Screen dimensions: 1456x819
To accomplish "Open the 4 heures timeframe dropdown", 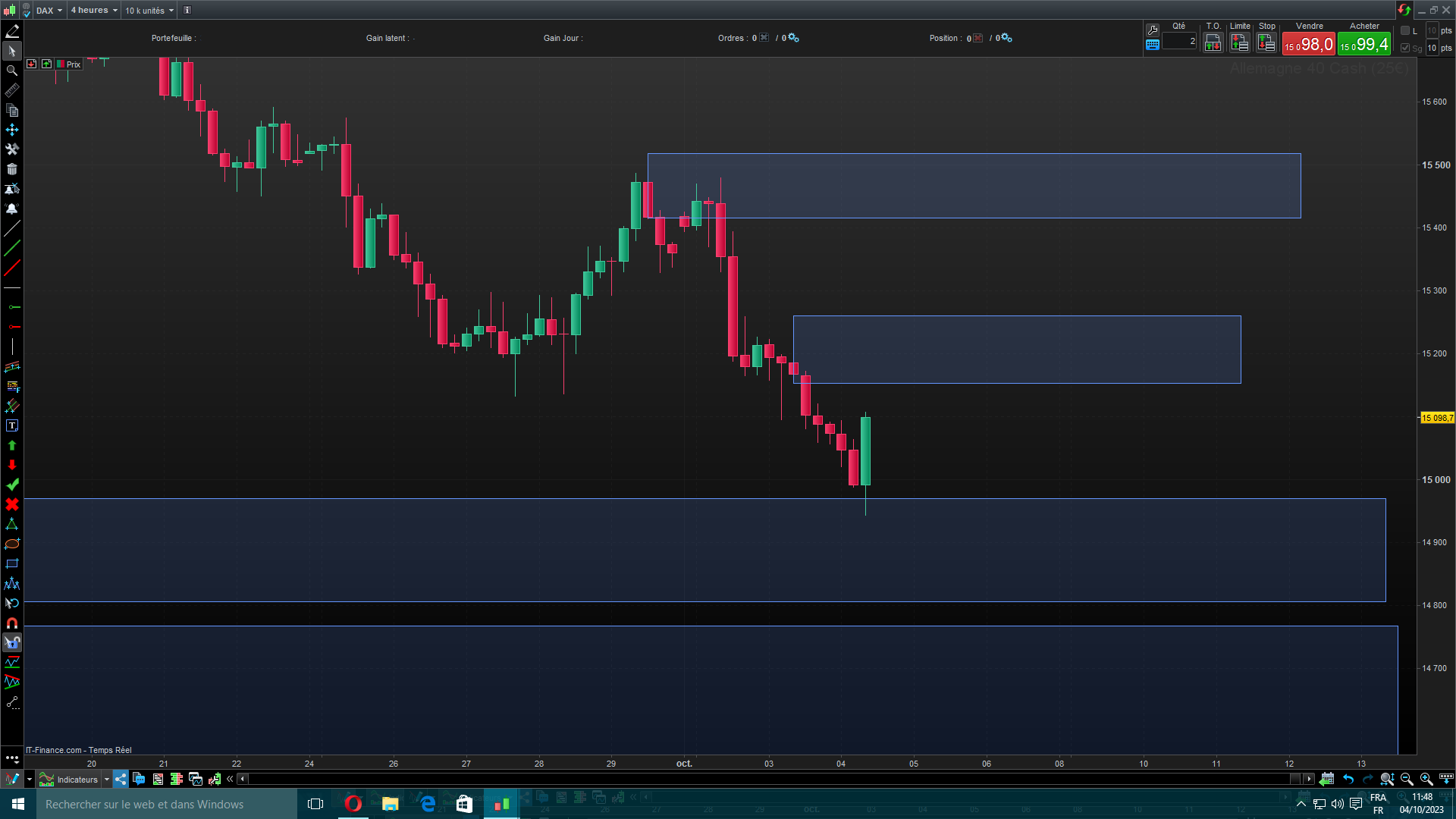I will [x=94, y=11].
